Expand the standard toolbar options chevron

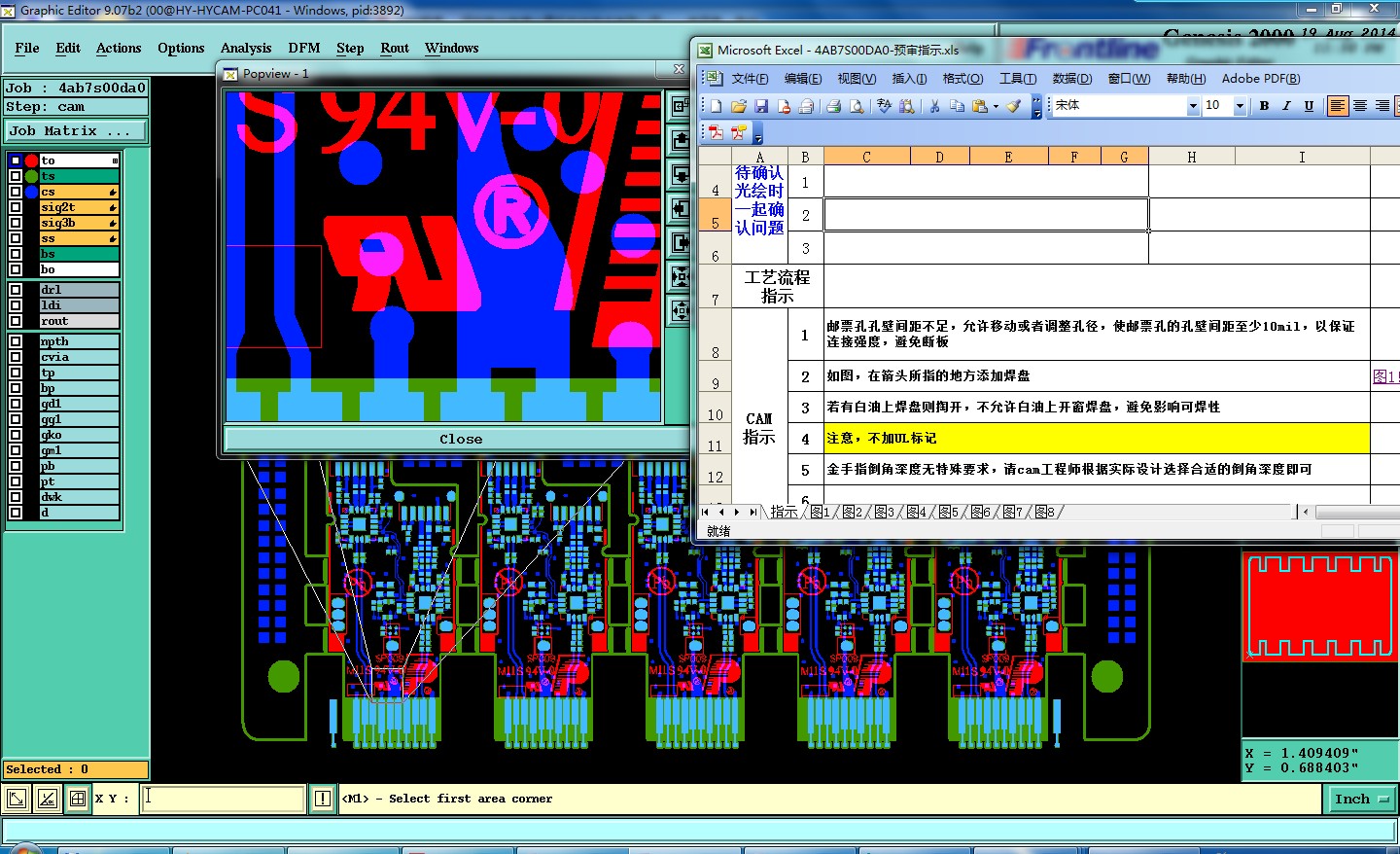pos(1036,106)
